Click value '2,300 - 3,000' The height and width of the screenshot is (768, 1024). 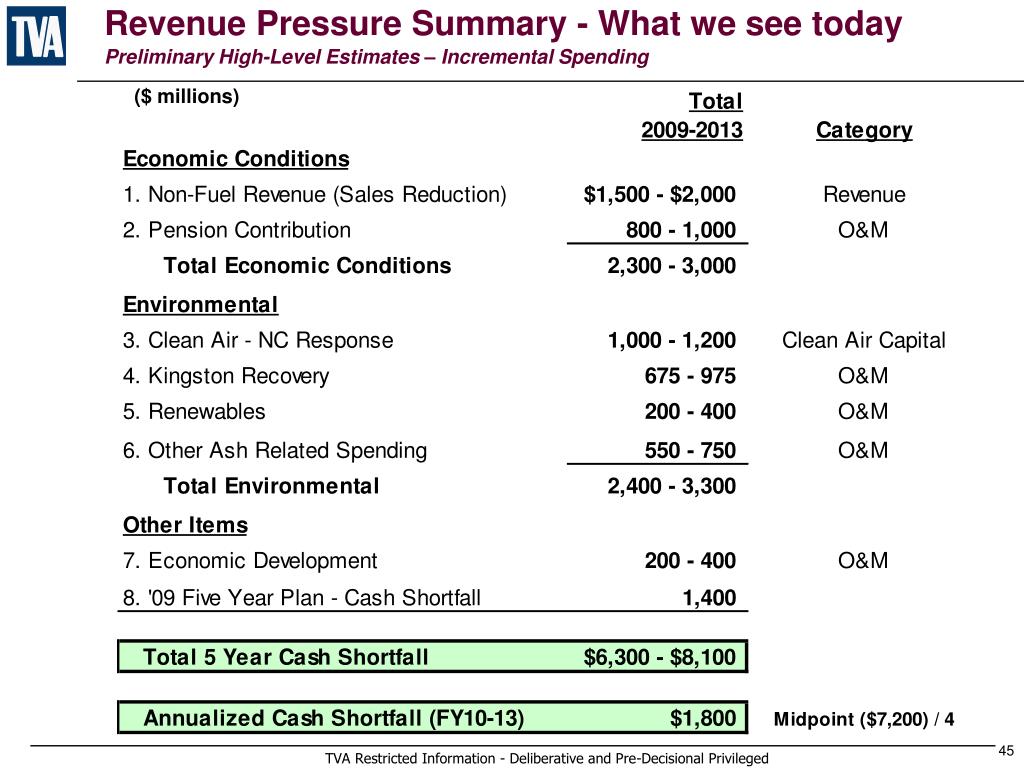[671, 266]
